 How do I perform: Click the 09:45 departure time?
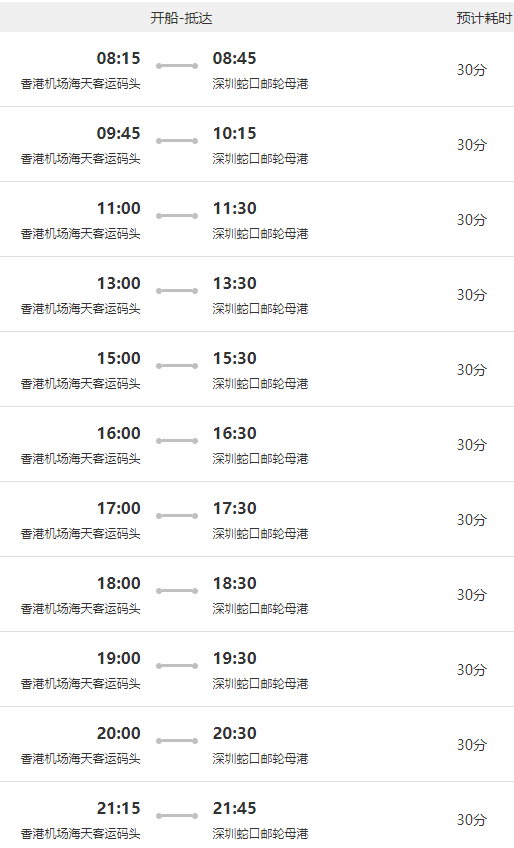tap(118, 133)
